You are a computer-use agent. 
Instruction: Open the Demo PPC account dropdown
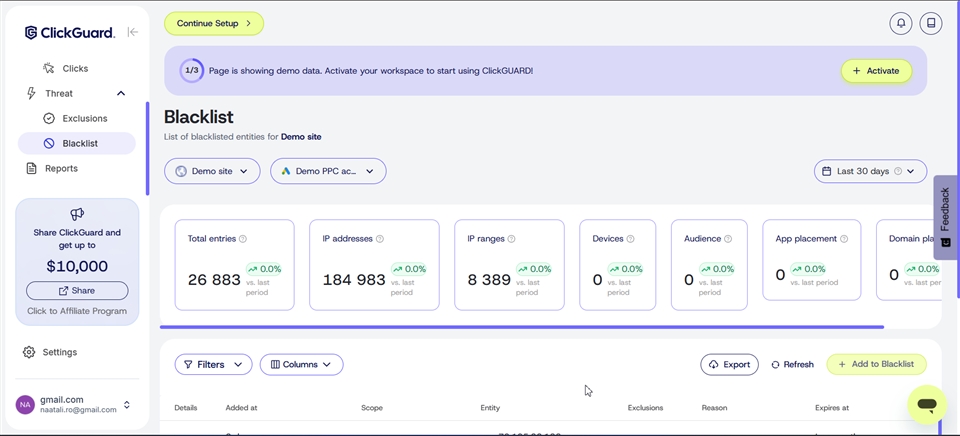328,171
